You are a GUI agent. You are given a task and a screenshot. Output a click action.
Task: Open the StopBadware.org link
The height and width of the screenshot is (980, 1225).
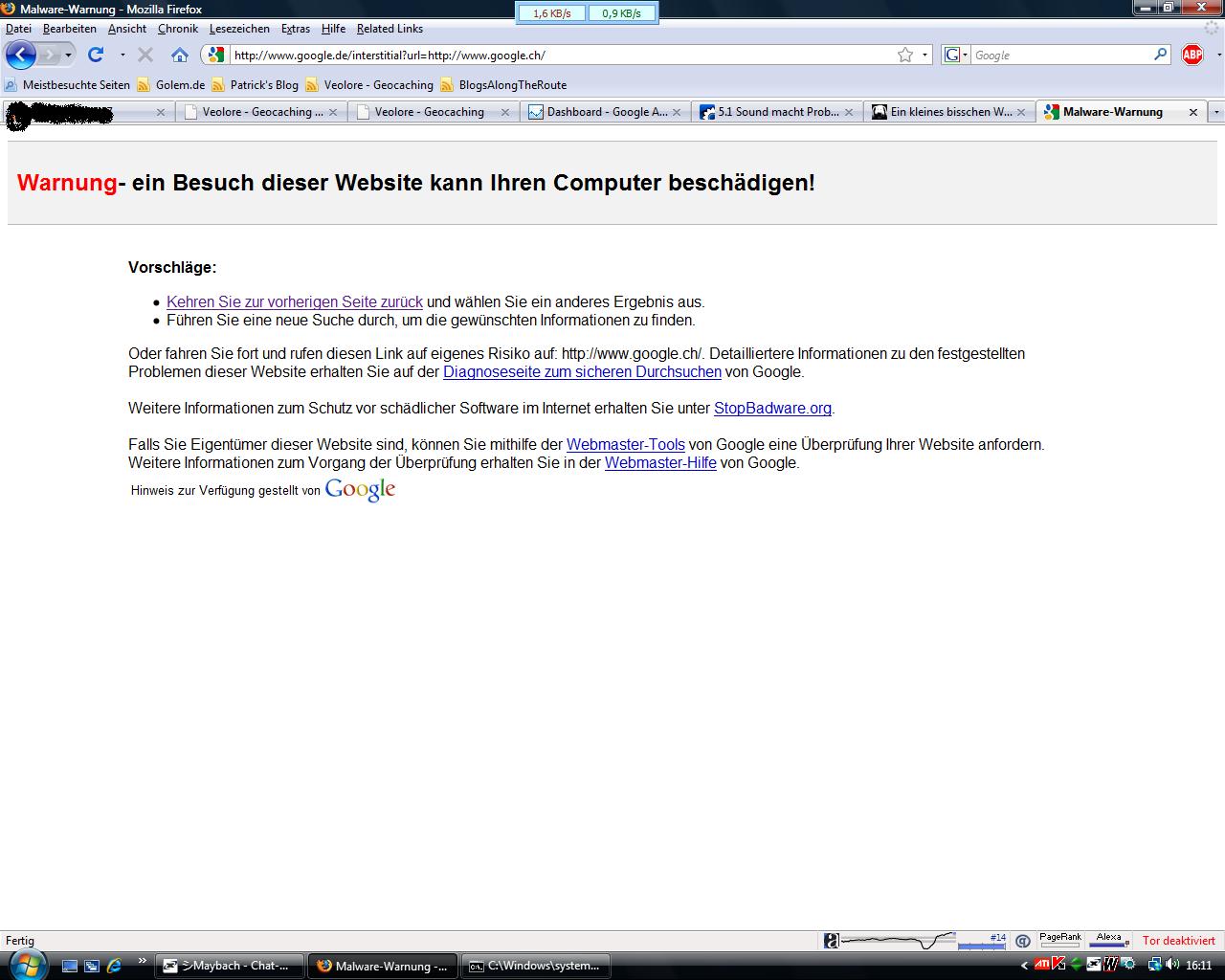[772, 409]
